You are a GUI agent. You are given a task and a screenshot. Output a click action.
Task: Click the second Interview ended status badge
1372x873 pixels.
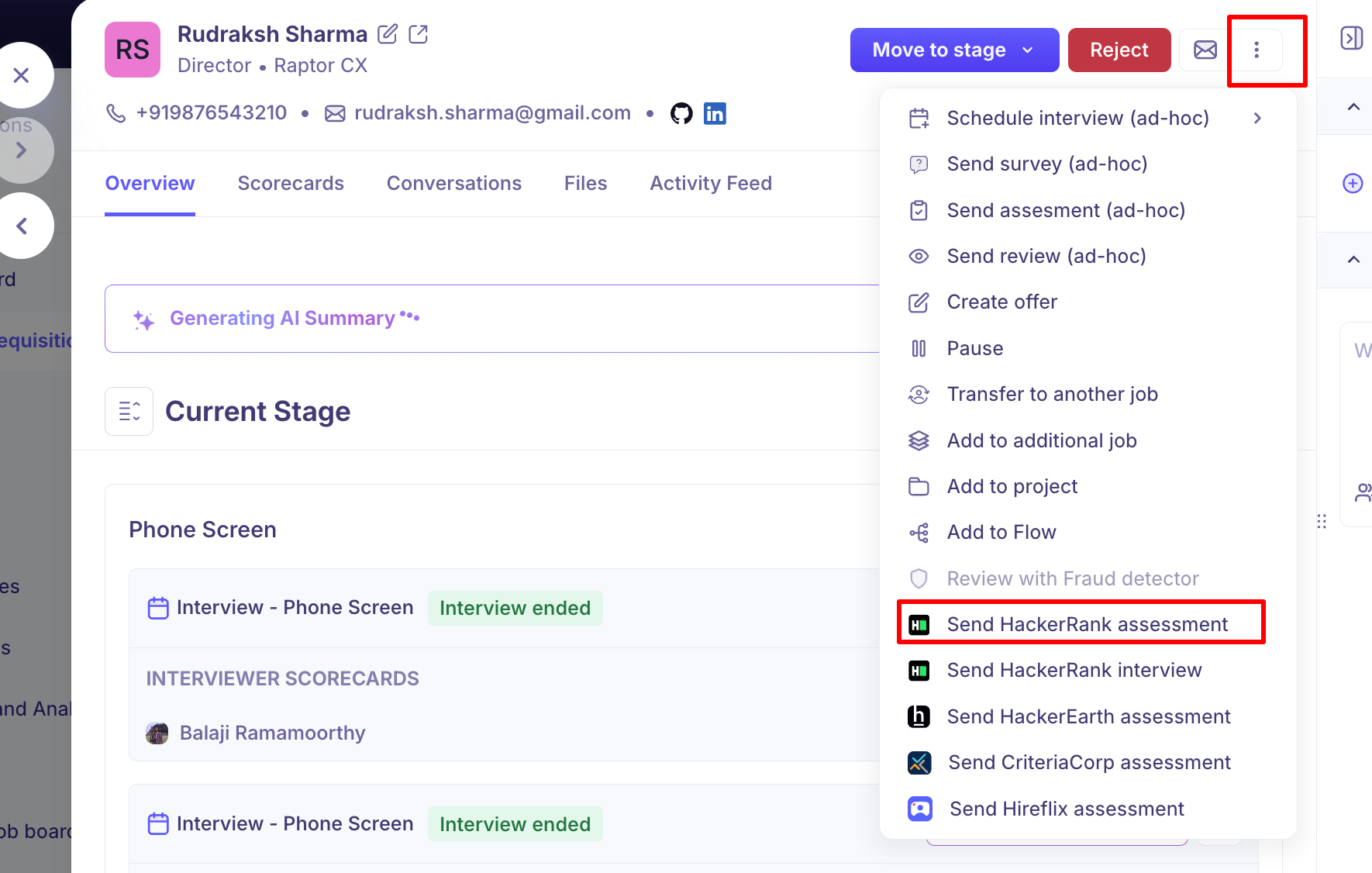coord(515,824)
